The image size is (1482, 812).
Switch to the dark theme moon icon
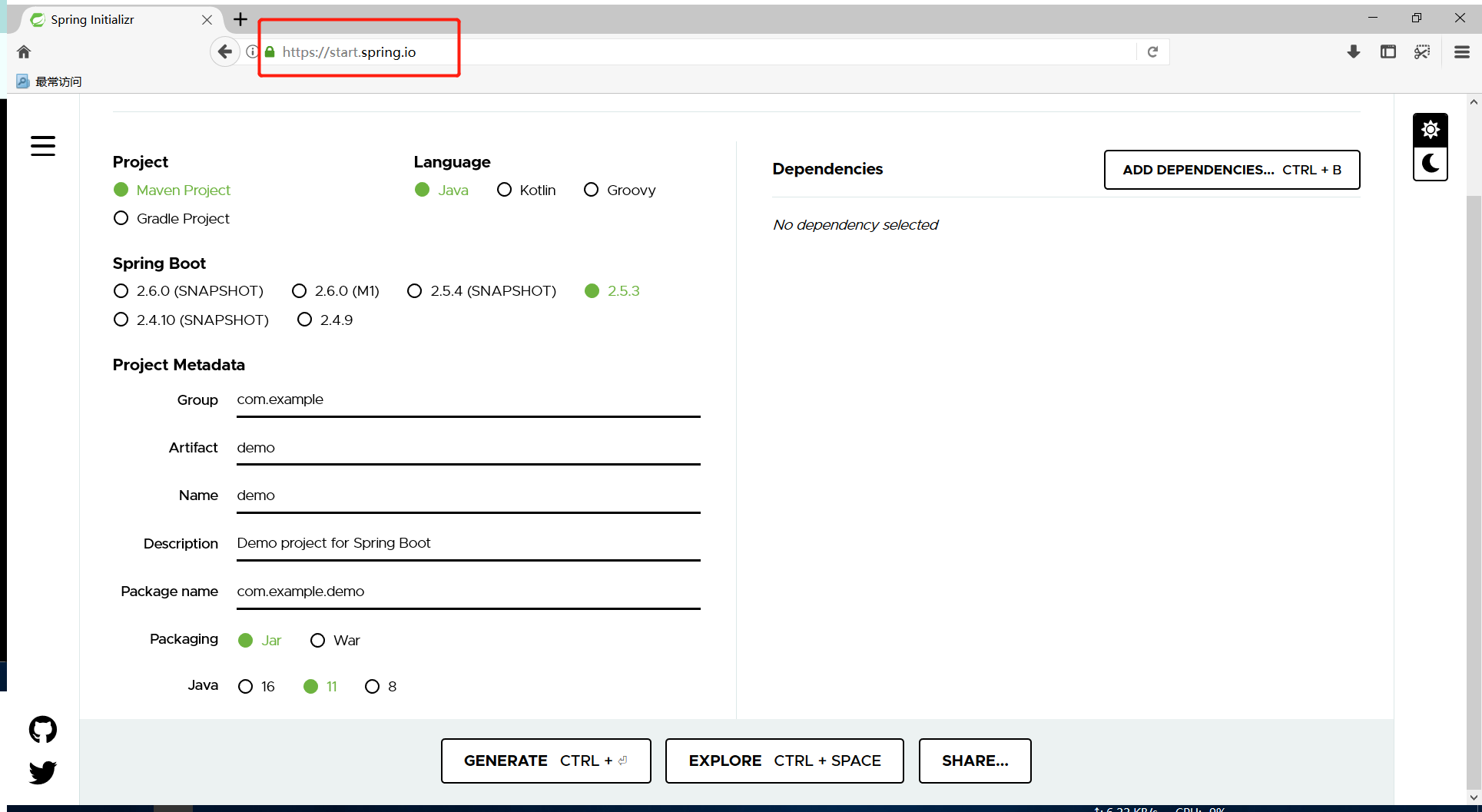[1431, 164]
